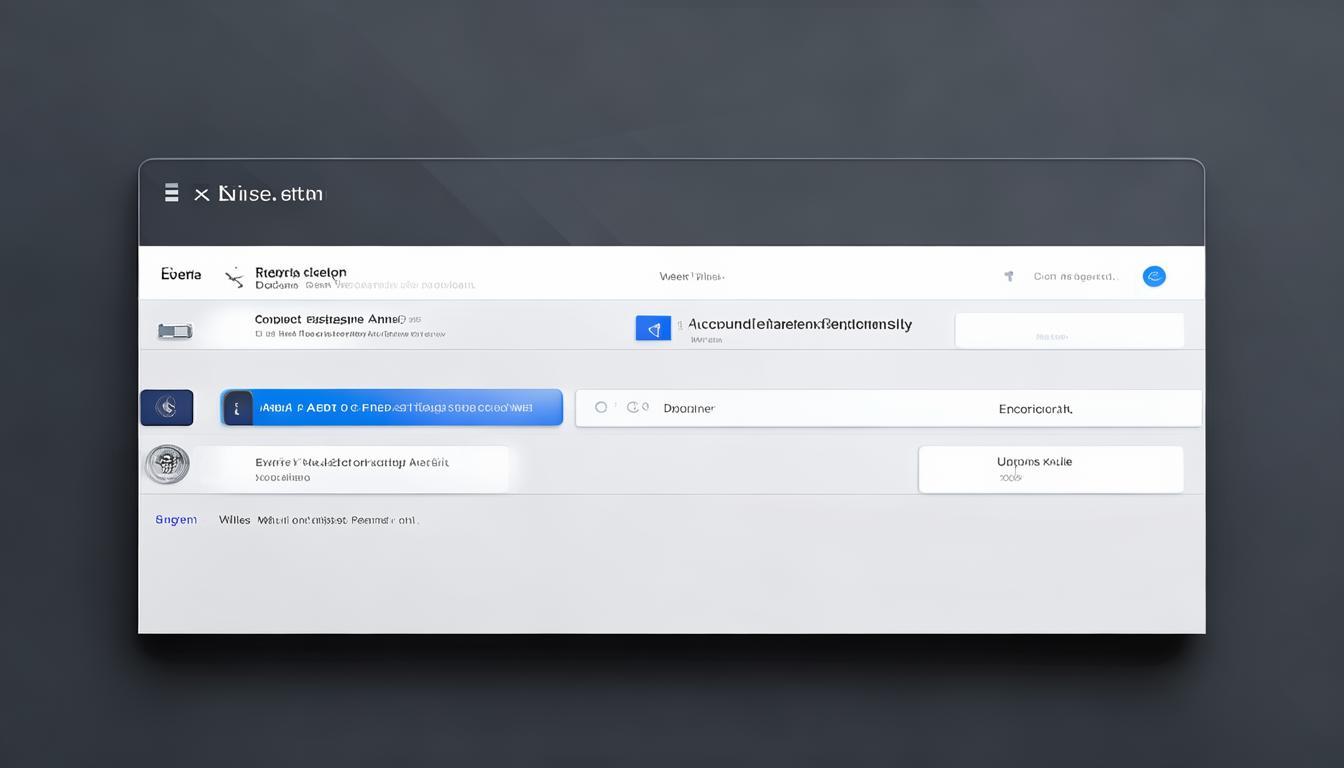Image resolution: width=1344 pixels, height=768 pixels.
Task: Click the dark navy tile with swirl icon
Action: [x=167, y=407]
